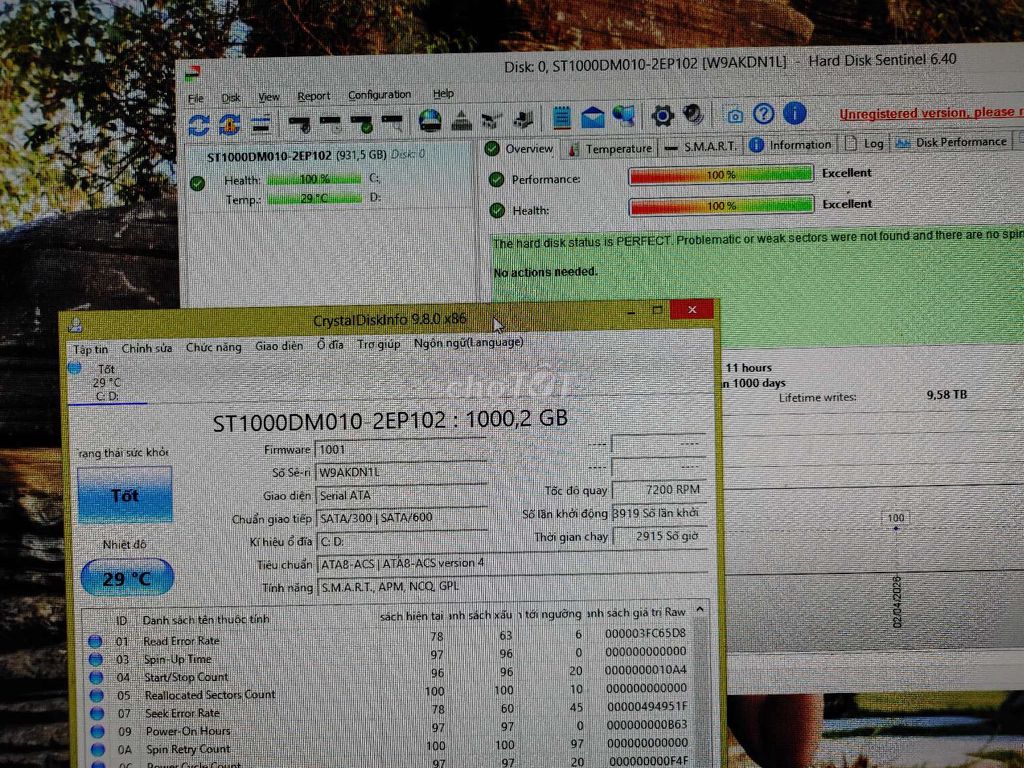Open configuration via the gear icon
The image size is (1024, 768).
point(662,116)
